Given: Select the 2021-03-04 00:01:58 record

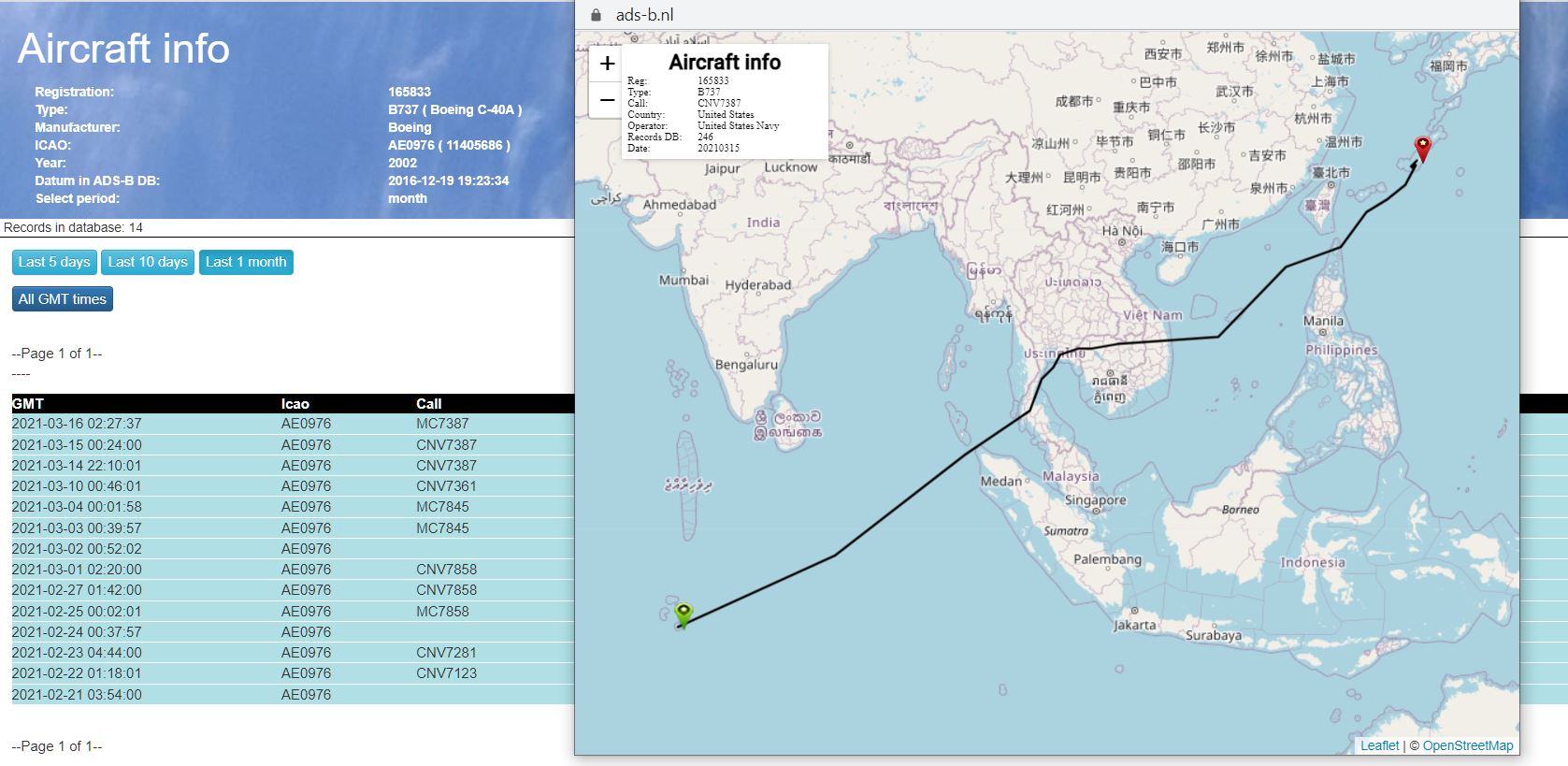Looking at the screenshot, I should coord(293,507).
